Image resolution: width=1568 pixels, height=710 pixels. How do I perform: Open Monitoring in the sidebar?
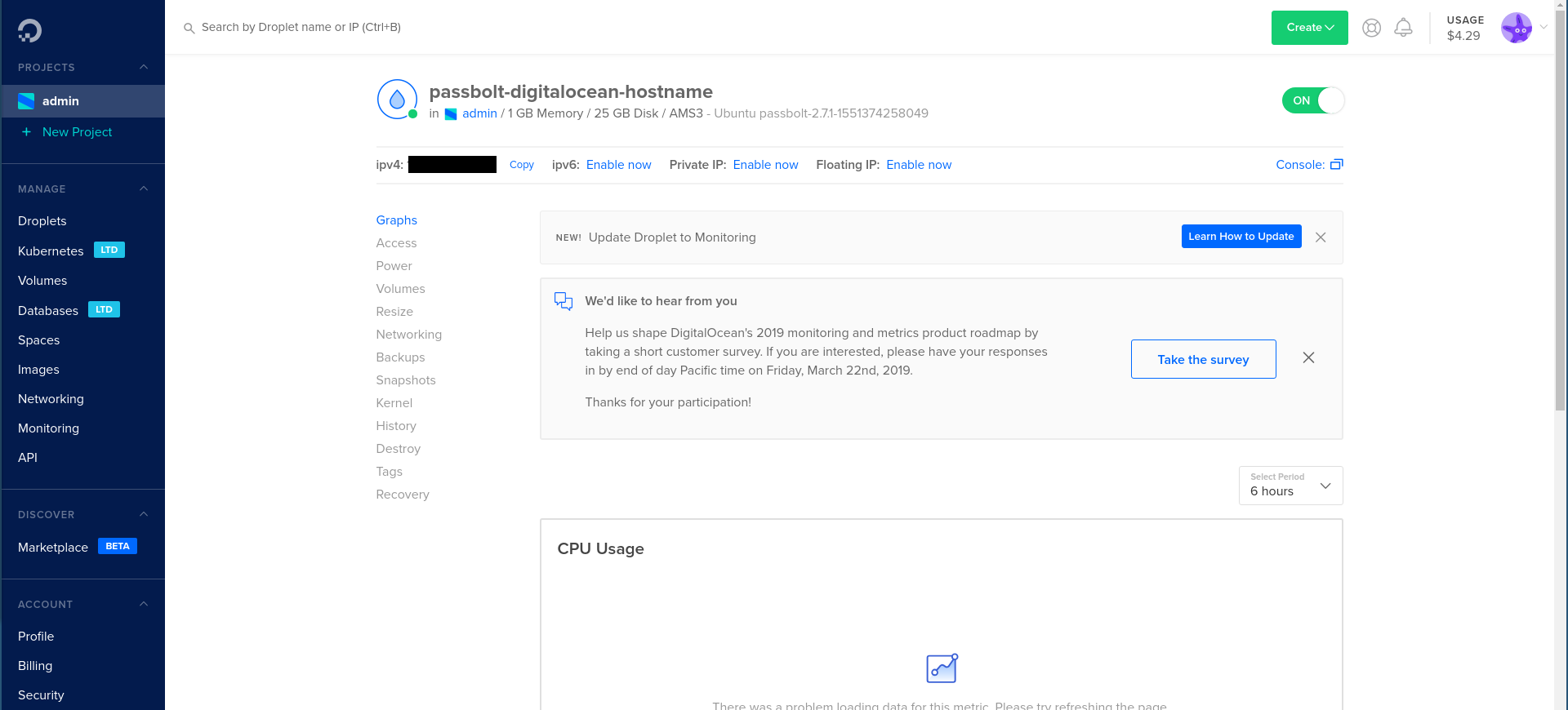tap(48, 428)
